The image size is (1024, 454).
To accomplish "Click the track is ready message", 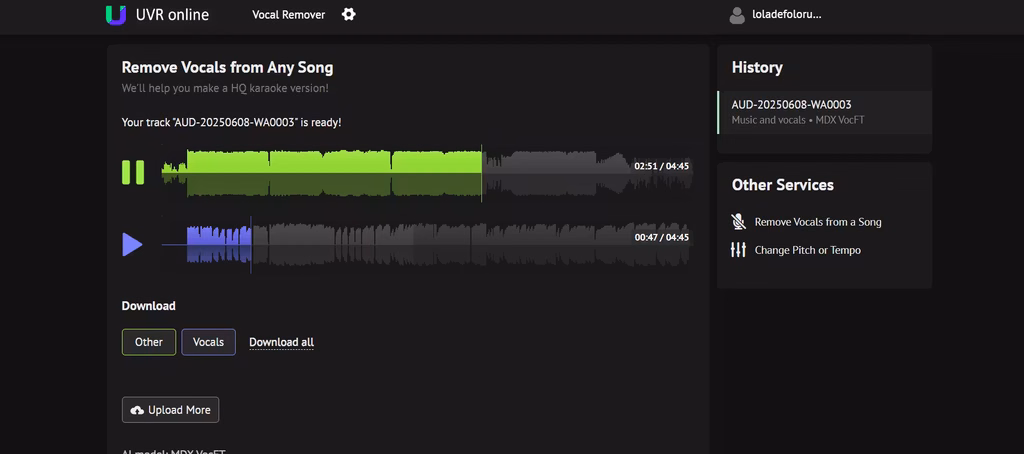I will 231,122.
